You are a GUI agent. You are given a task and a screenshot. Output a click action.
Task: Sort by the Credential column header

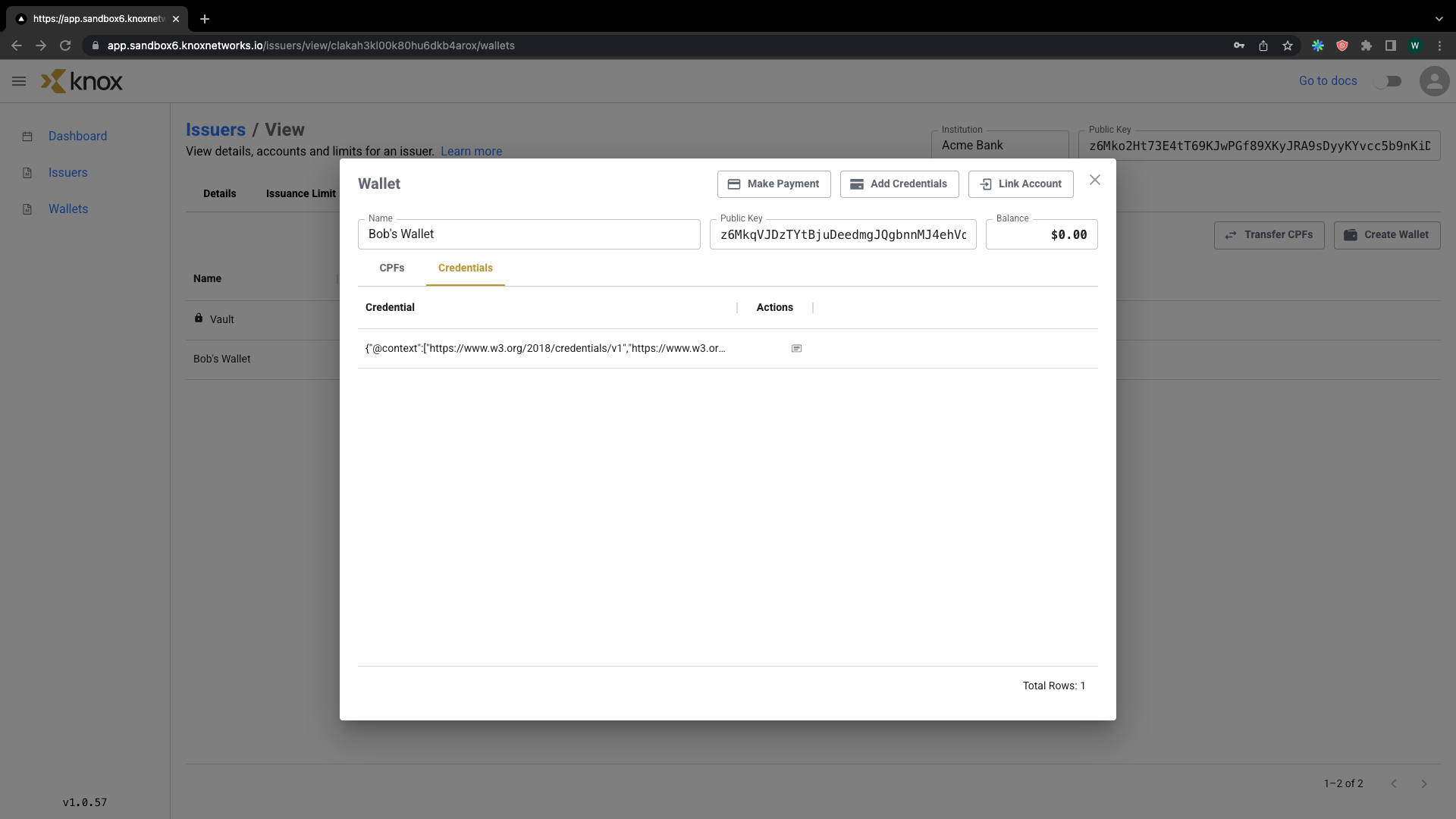pyautogui.click(x=390, y=308)
